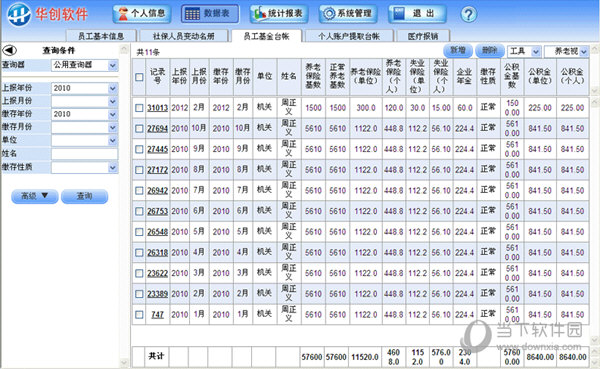Switch to the 社保人员变动名册 tab

click(x=184, y=36)
